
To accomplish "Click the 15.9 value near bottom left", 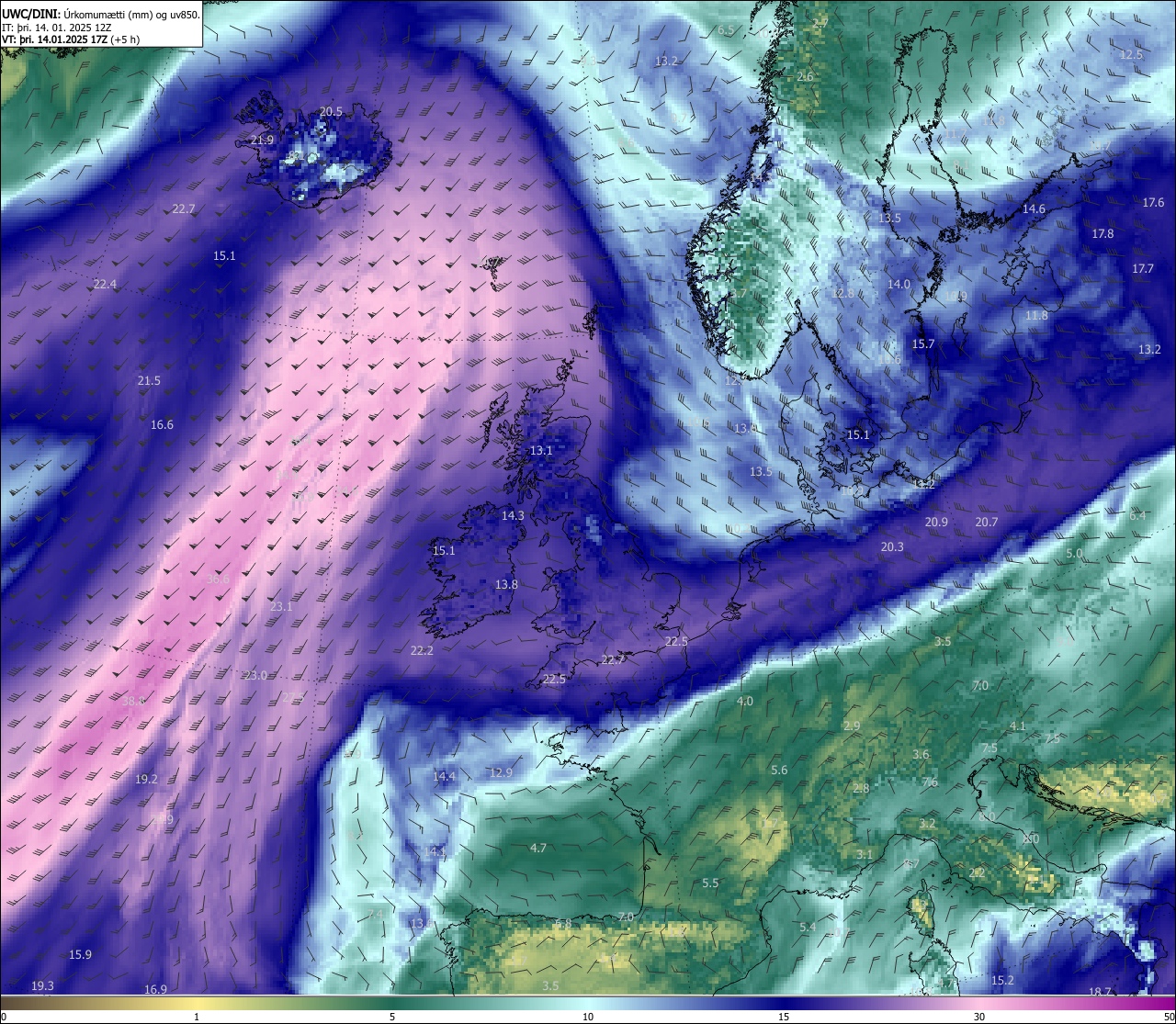I will [80, 954].
